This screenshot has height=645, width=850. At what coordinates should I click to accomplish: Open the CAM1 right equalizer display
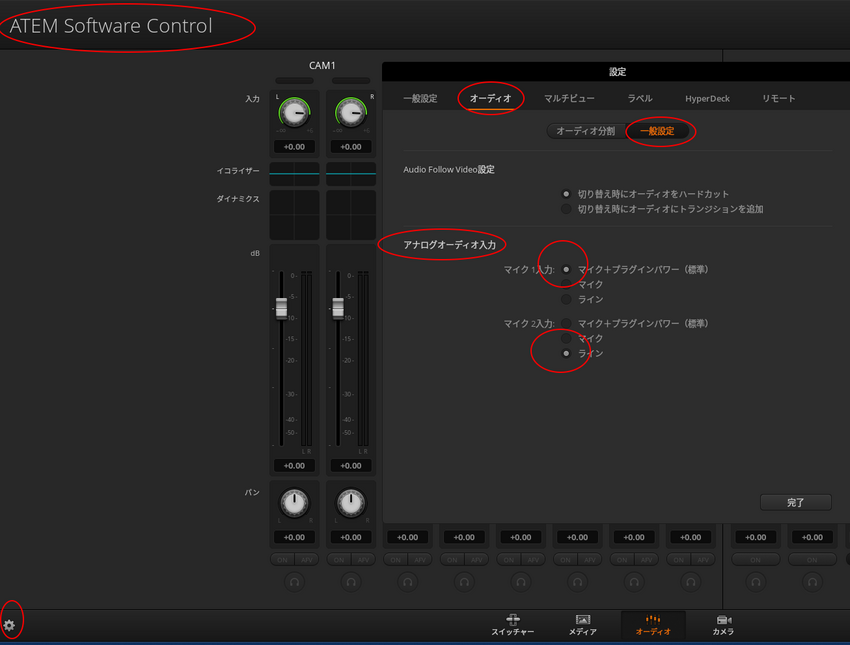pyautogui.click(x=351, y=173)
